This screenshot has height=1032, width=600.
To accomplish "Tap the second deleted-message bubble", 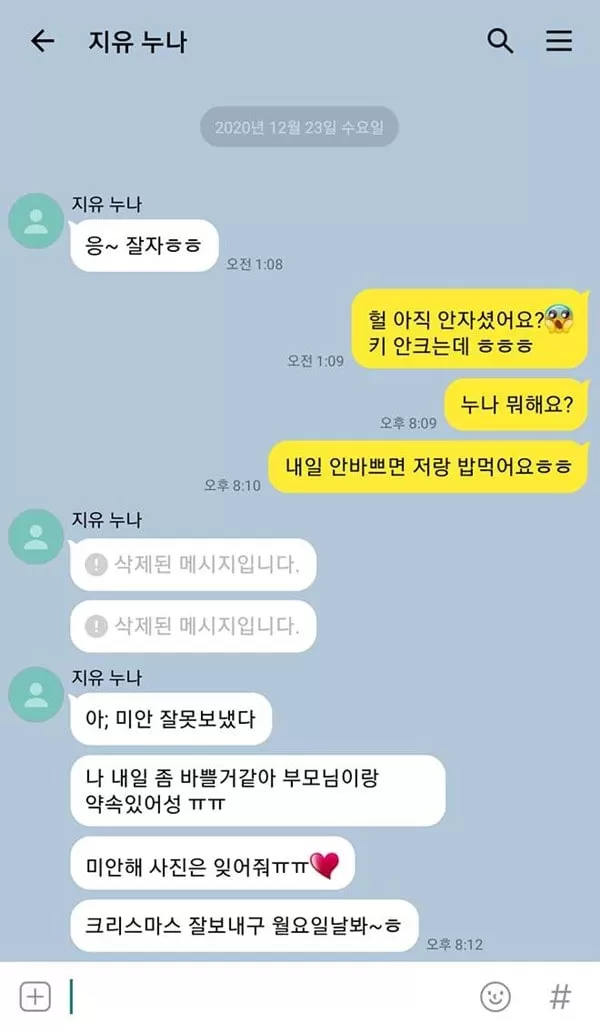I will click(x=193, y=626).
